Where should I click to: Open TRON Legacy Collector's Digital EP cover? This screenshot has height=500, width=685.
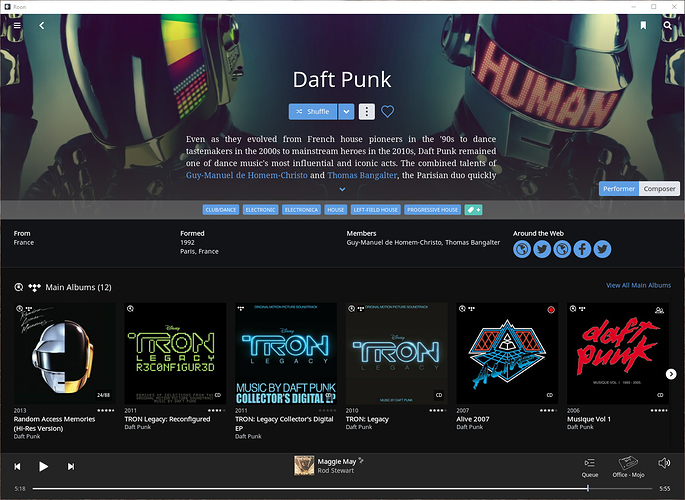coord(286,353)
